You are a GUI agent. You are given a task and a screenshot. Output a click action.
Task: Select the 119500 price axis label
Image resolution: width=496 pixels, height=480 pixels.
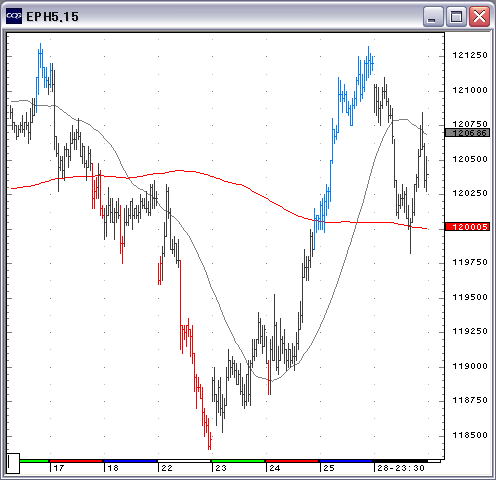[x=470, y=297]
